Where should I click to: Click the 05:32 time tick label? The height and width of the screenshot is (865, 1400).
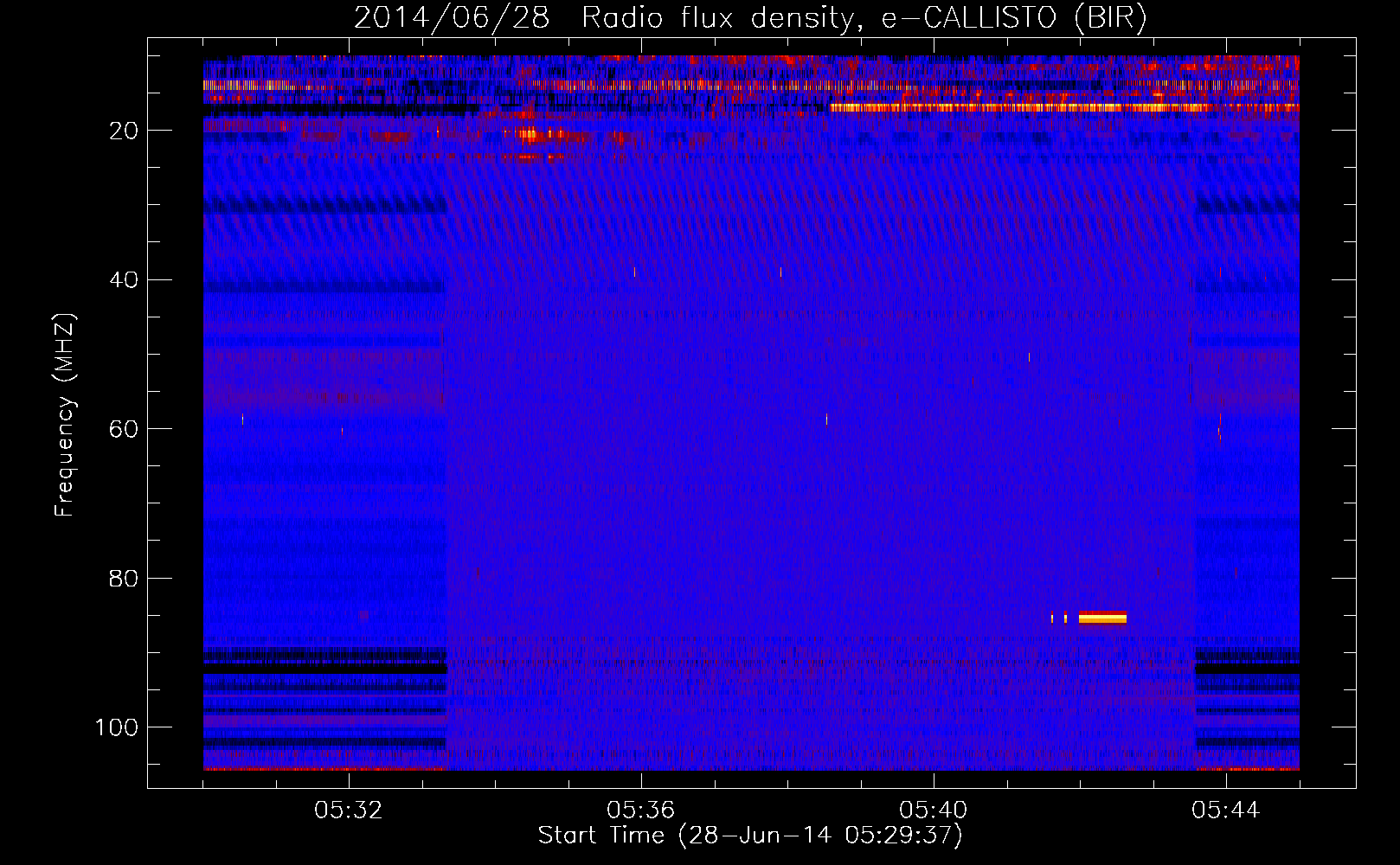pos(349,811)
